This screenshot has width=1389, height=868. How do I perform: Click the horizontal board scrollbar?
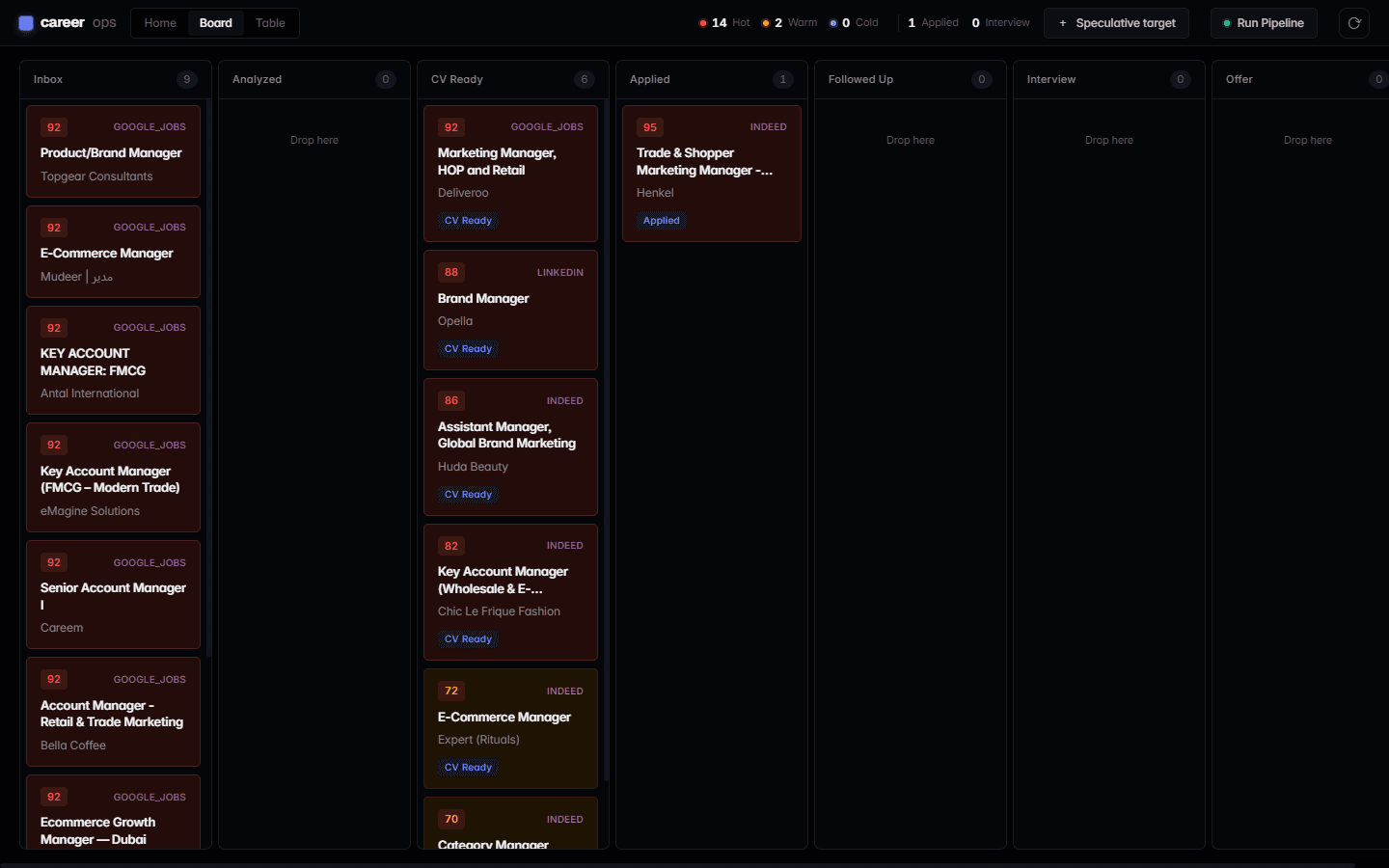(677, 865)
